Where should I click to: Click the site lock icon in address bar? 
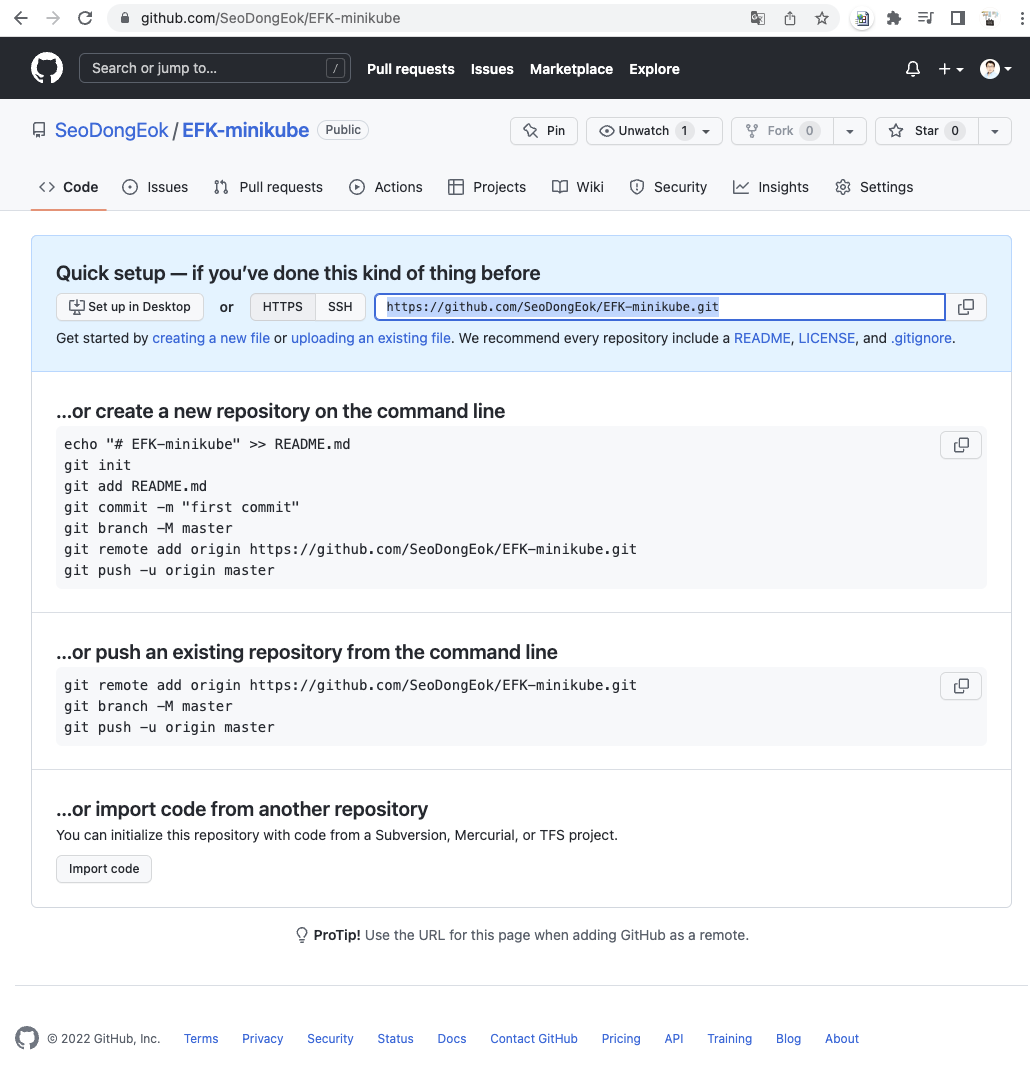(125, 18)
